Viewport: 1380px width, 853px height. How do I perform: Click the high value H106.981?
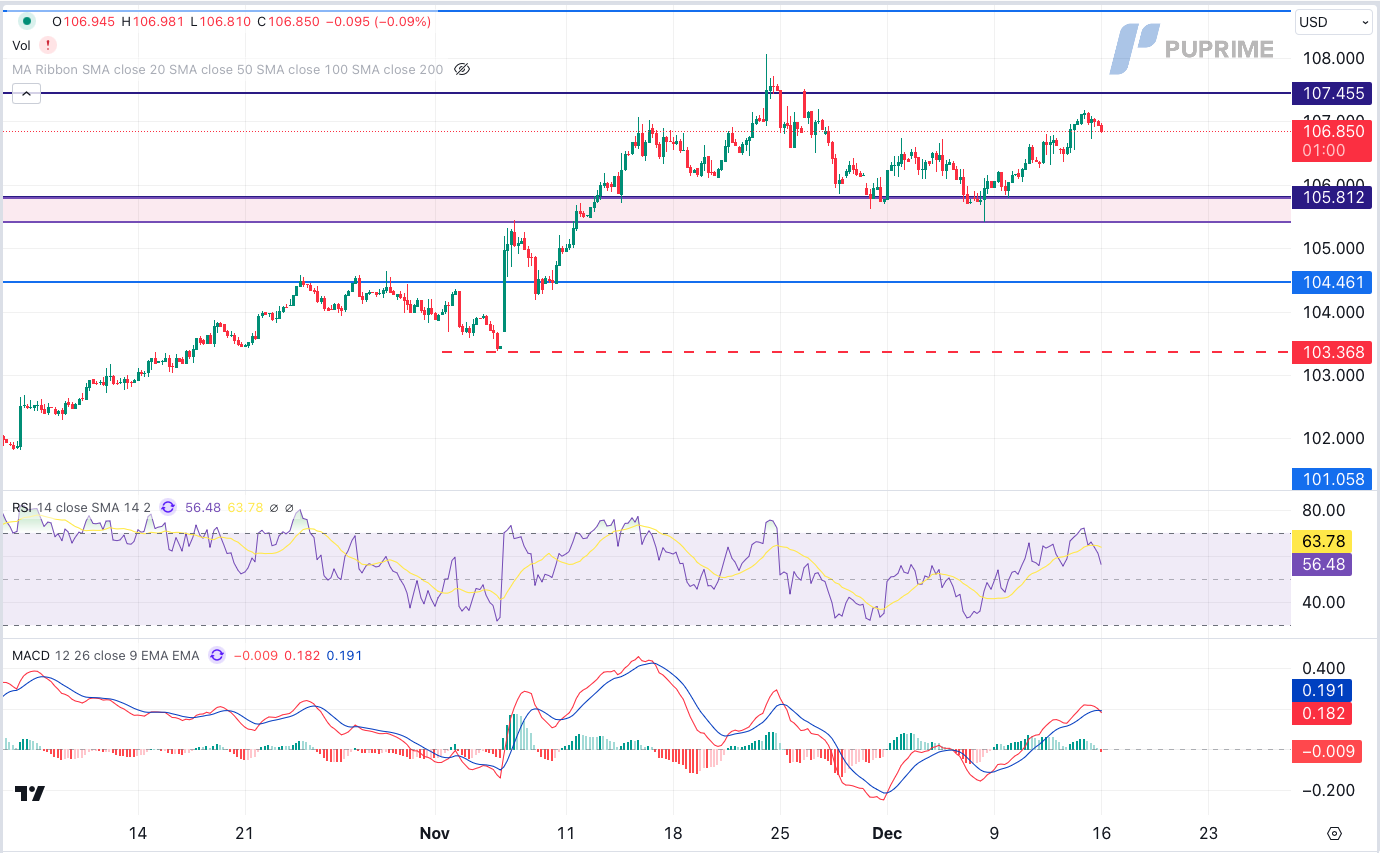[x=152, y=21]
